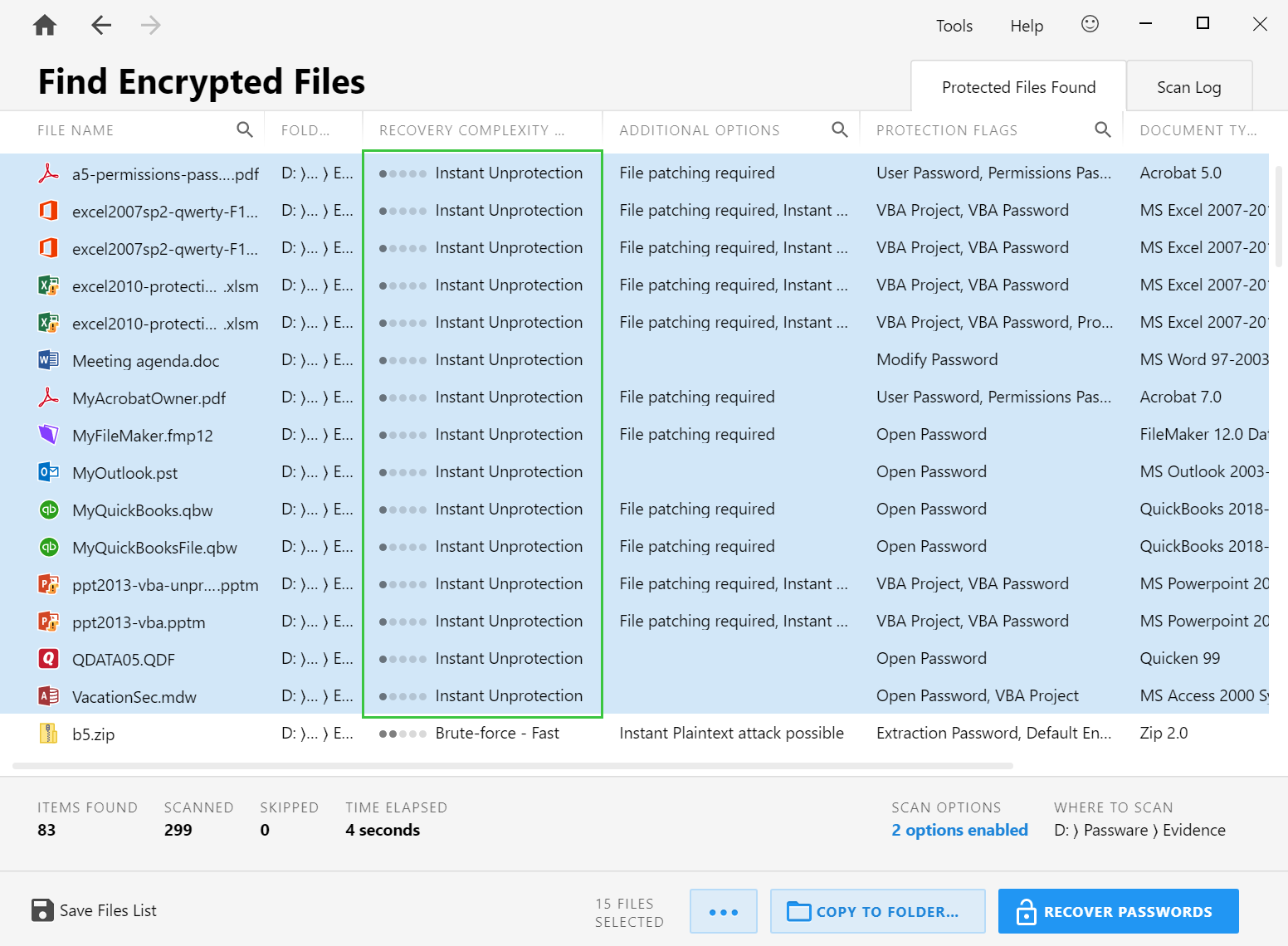
Task: Click PDF icon for a5-permissions-pass file
Action: pos(49,173)
